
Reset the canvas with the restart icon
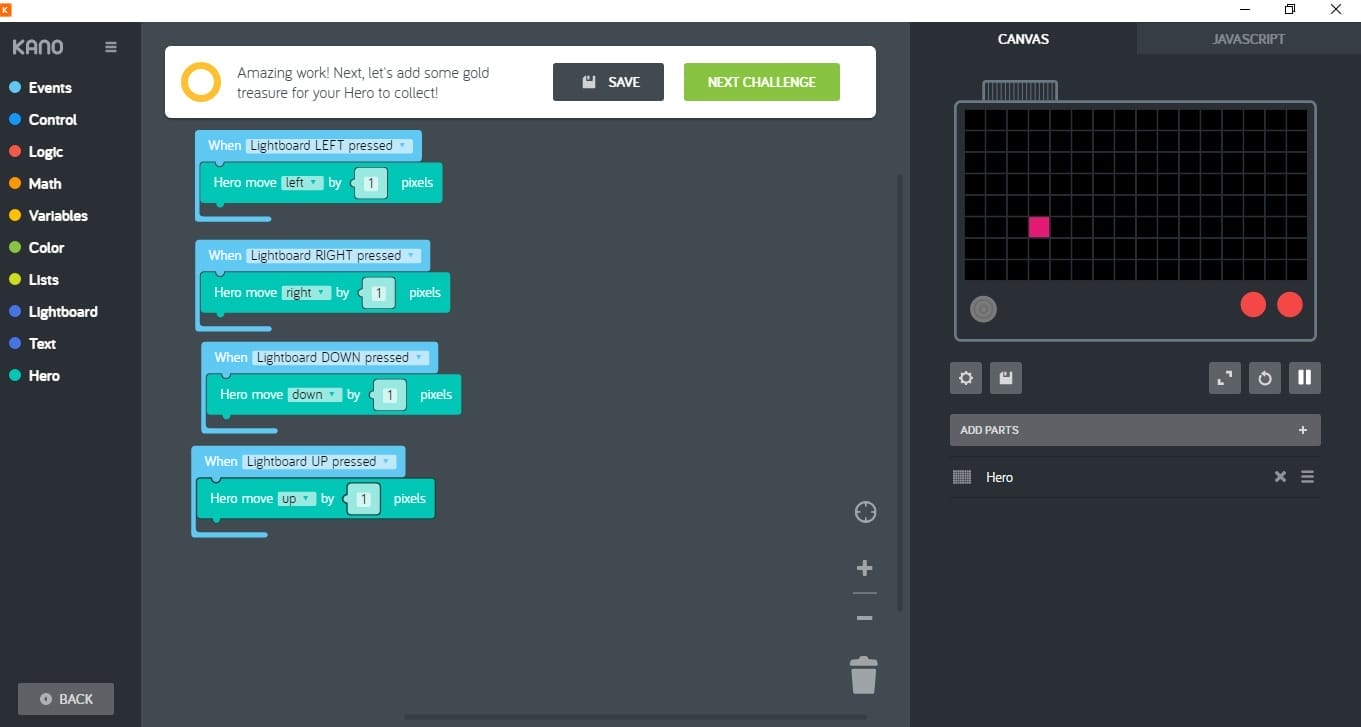[1265, 378]
